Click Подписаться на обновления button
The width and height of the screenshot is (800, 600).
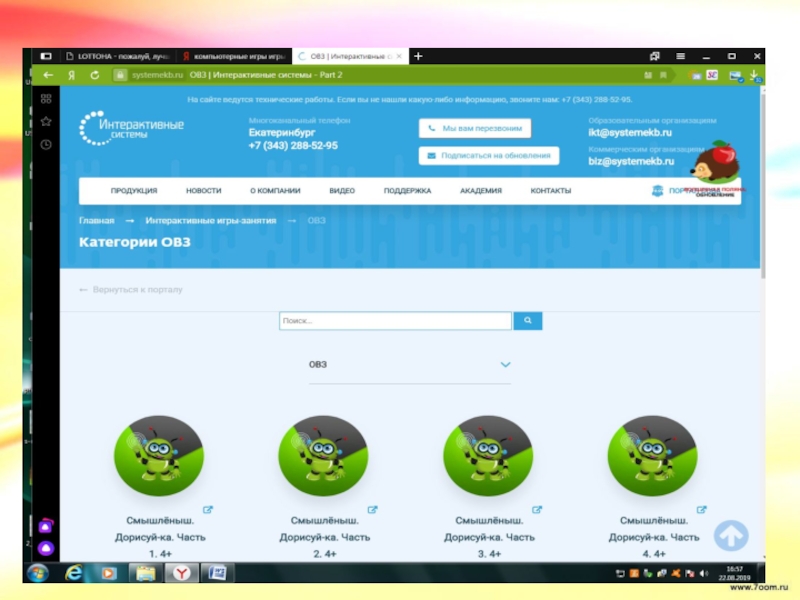coord(489,155)
